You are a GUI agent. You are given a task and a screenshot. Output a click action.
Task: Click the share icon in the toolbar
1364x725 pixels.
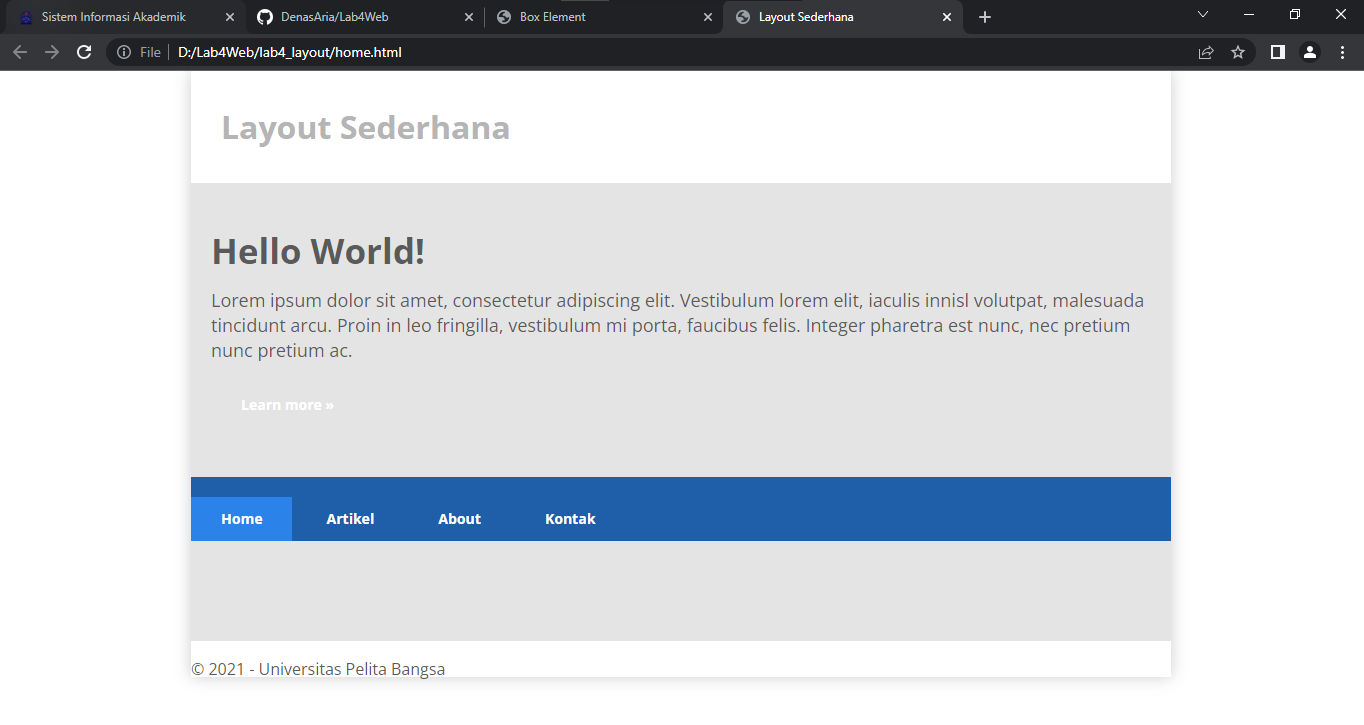coord(1206,52)
